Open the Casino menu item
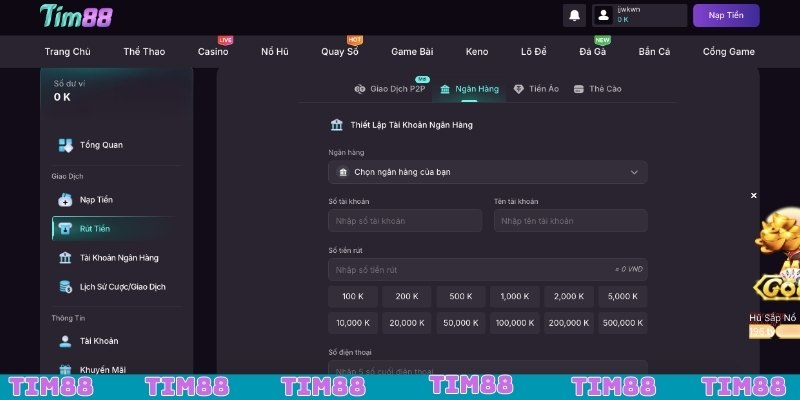 point(212,51)
